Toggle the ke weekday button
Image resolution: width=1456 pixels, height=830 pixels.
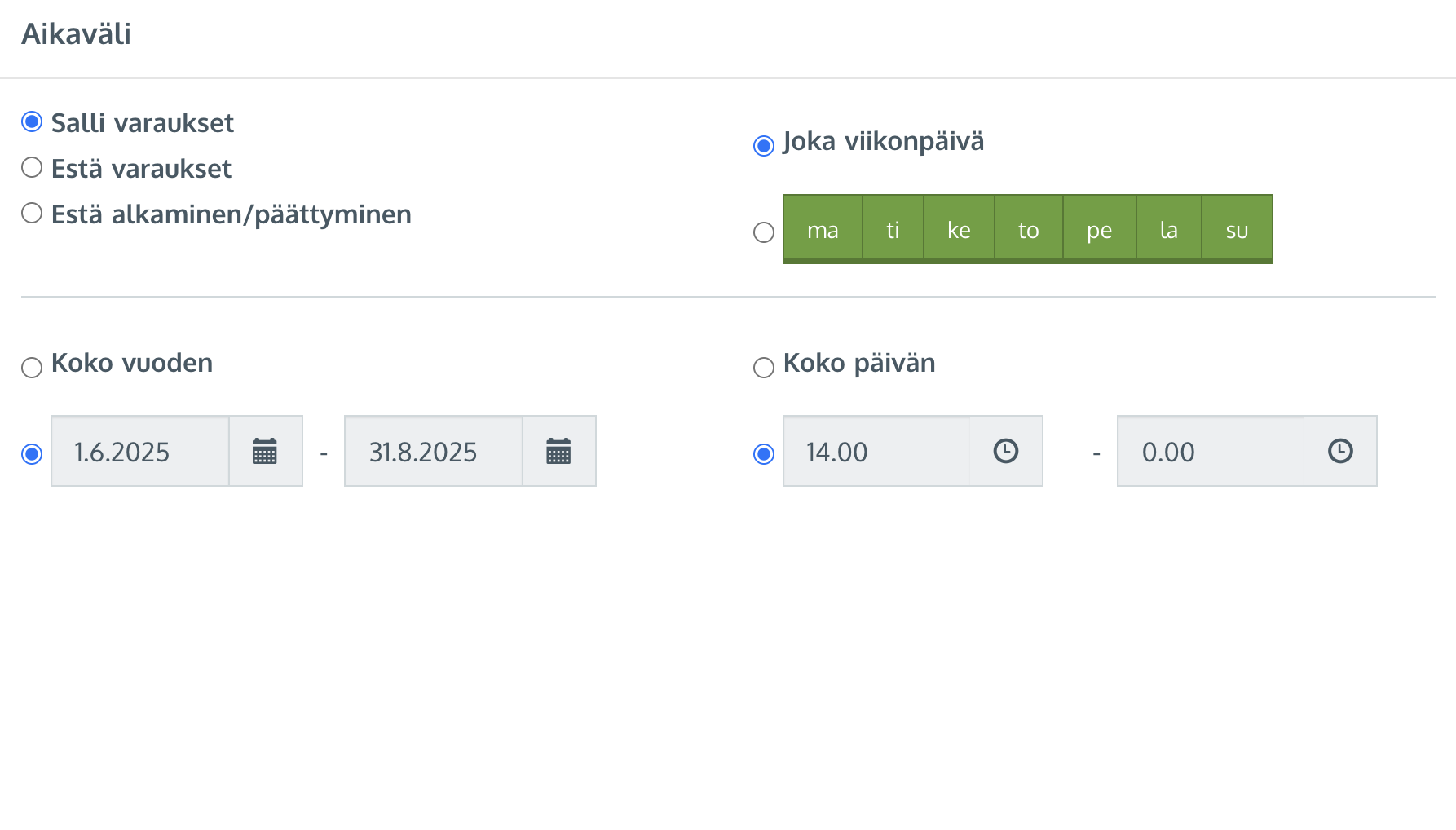959,229
